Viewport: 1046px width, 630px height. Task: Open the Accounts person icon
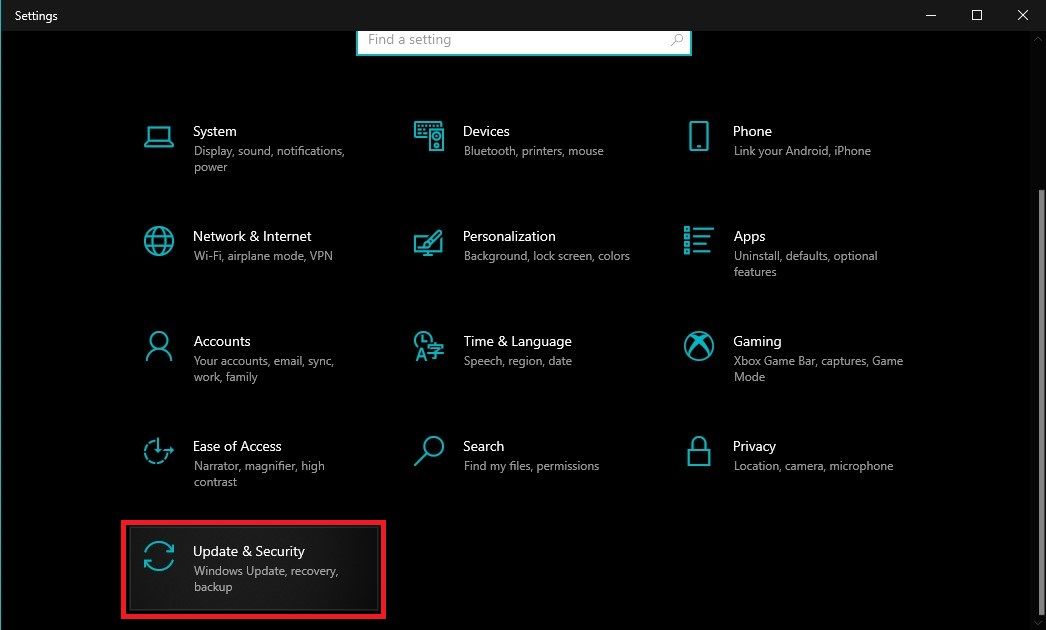158,346
